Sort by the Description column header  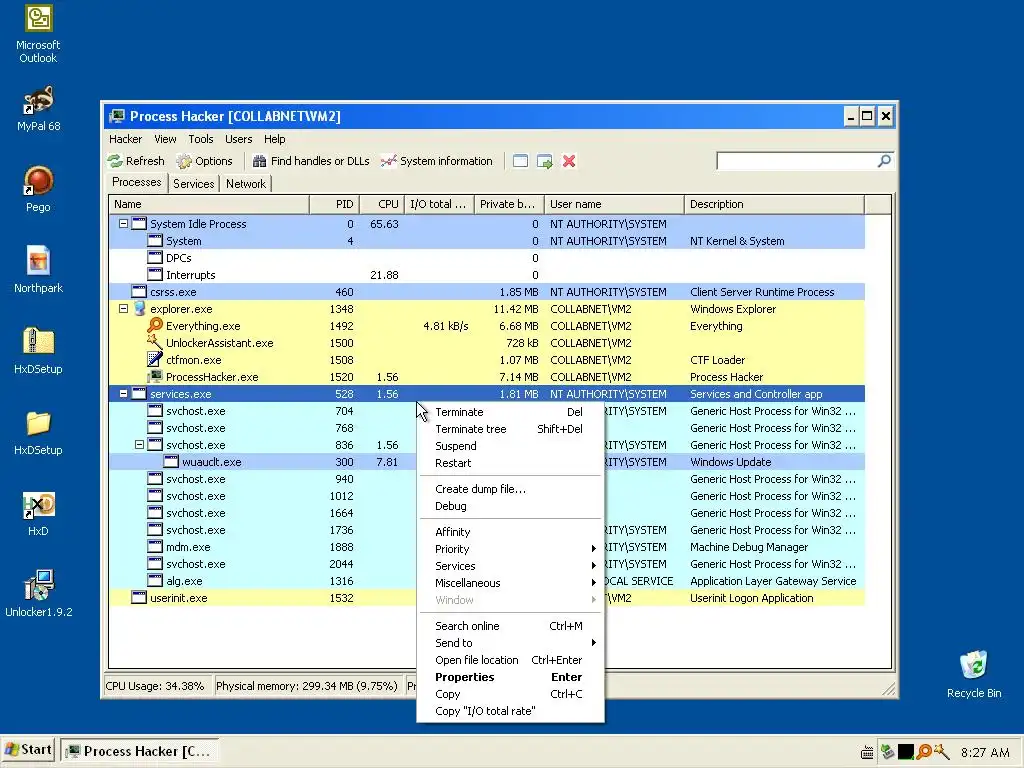(775, 204)
